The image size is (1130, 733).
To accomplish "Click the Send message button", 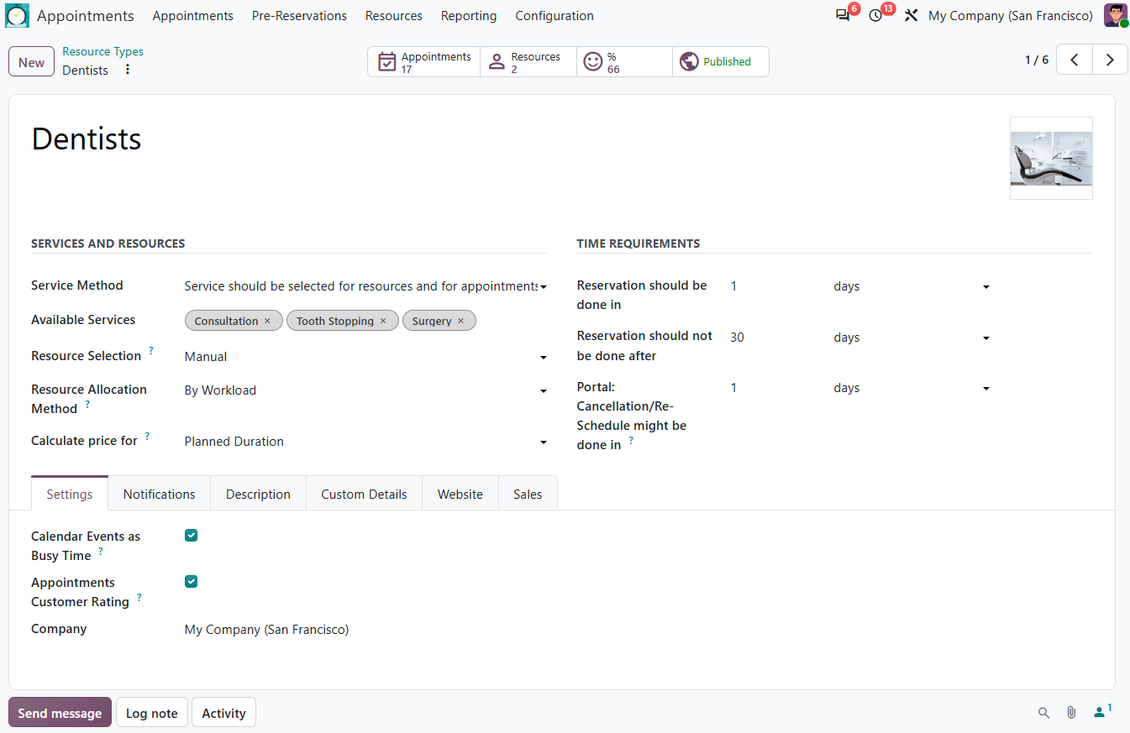I will [x=60, y=713].
